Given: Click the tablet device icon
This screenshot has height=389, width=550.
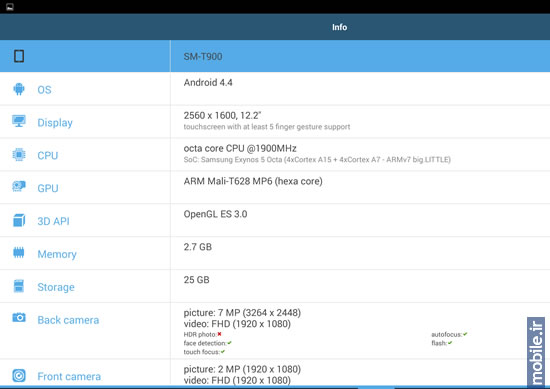Looking at the screenshot, I should 19,56.
